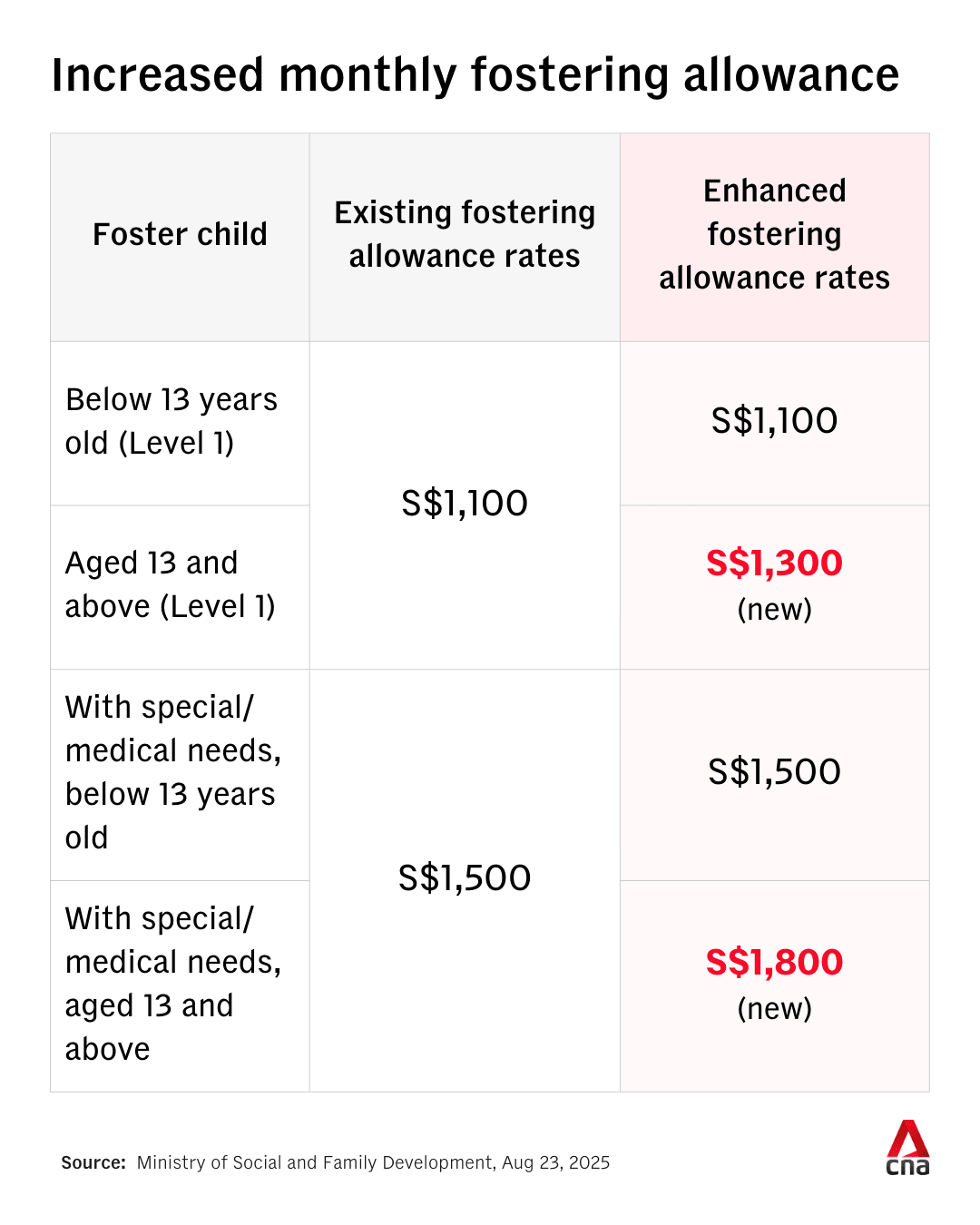
Task: Select the 'Existing fostering allowance rates' header
Action: point(465,234)
